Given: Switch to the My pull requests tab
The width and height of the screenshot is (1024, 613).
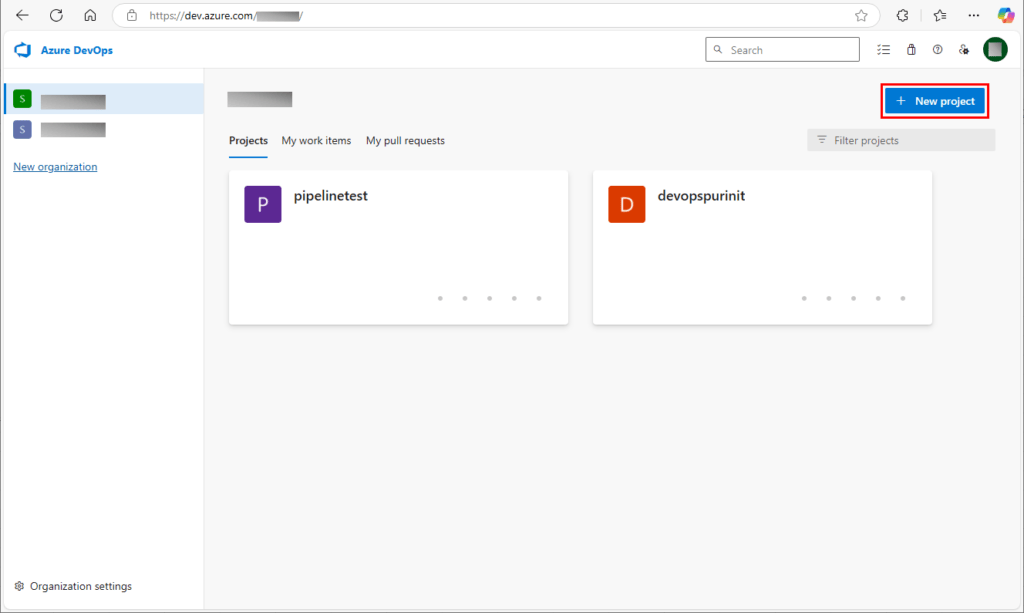Looking at the screenshot, I should point(405,140).
